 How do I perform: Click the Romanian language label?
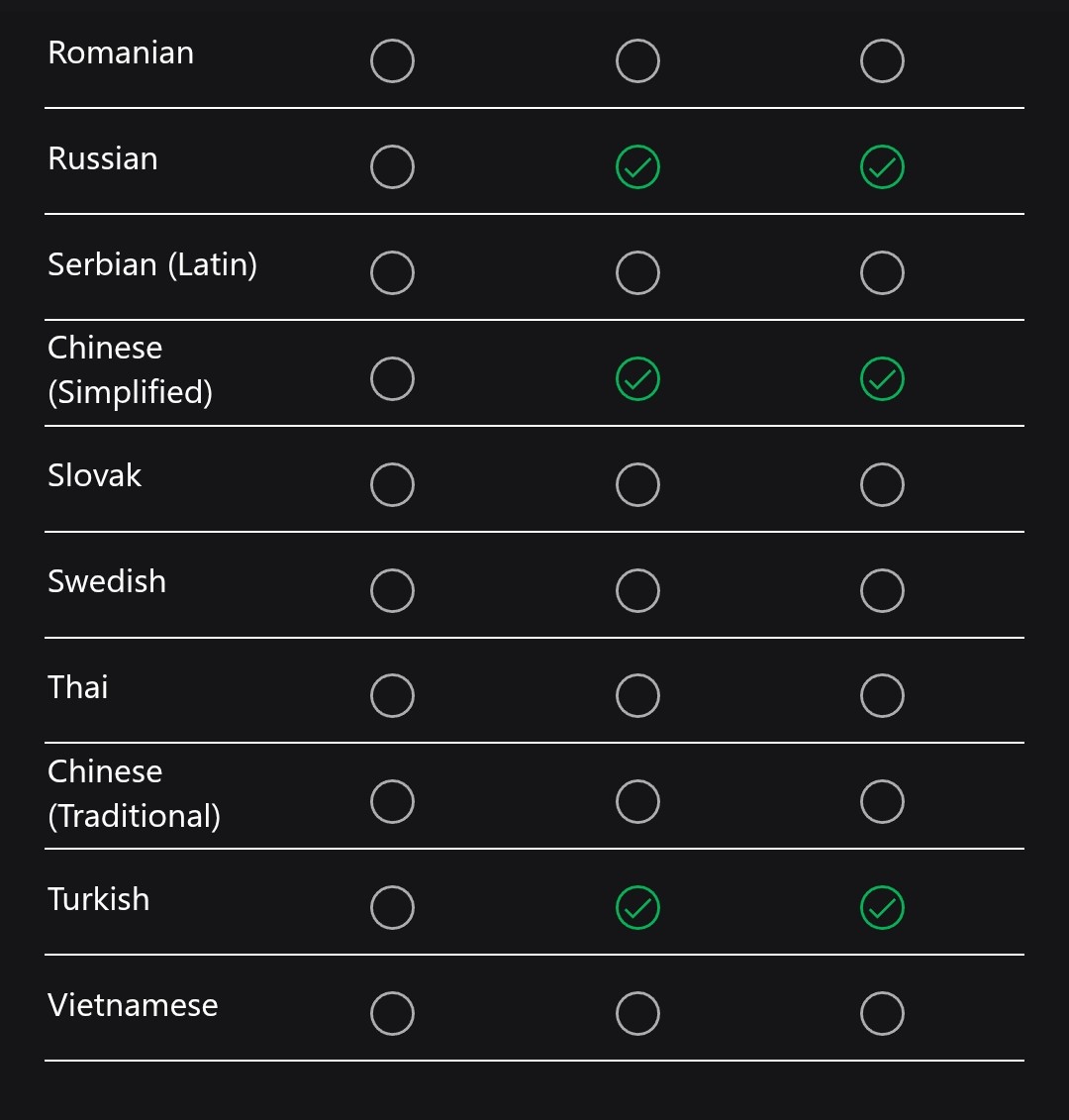pos(121,52)
